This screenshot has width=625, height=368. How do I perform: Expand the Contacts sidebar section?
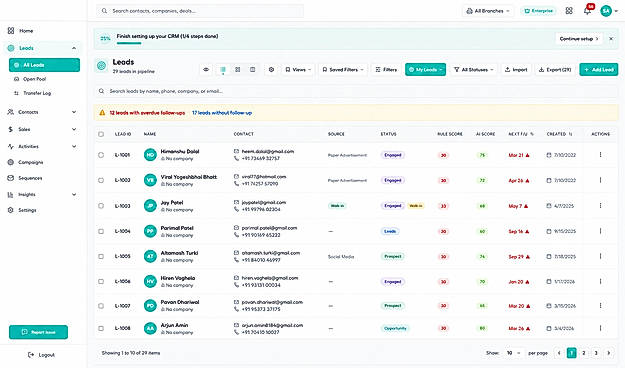74,112
